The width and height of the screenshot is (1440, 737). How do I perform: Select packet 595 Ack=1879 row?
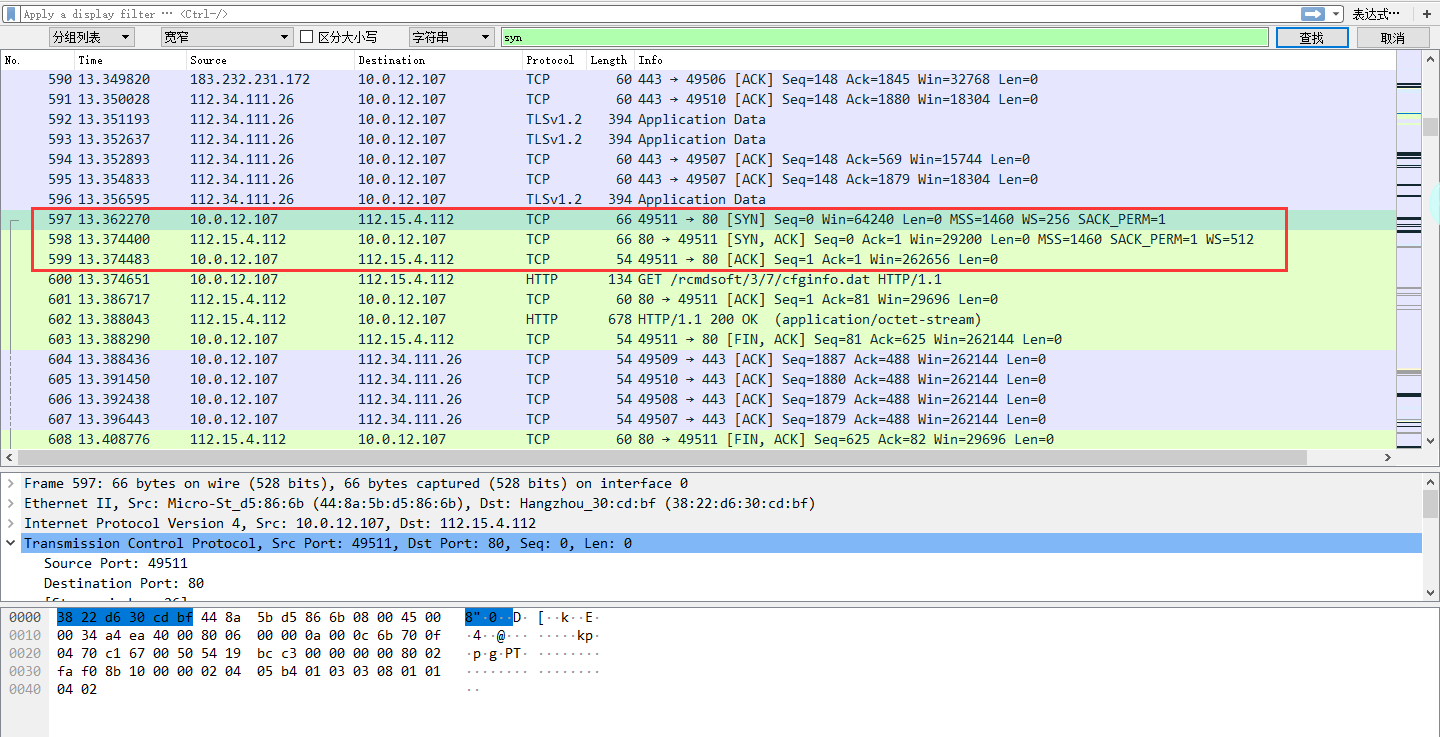(x=698, y=179)
